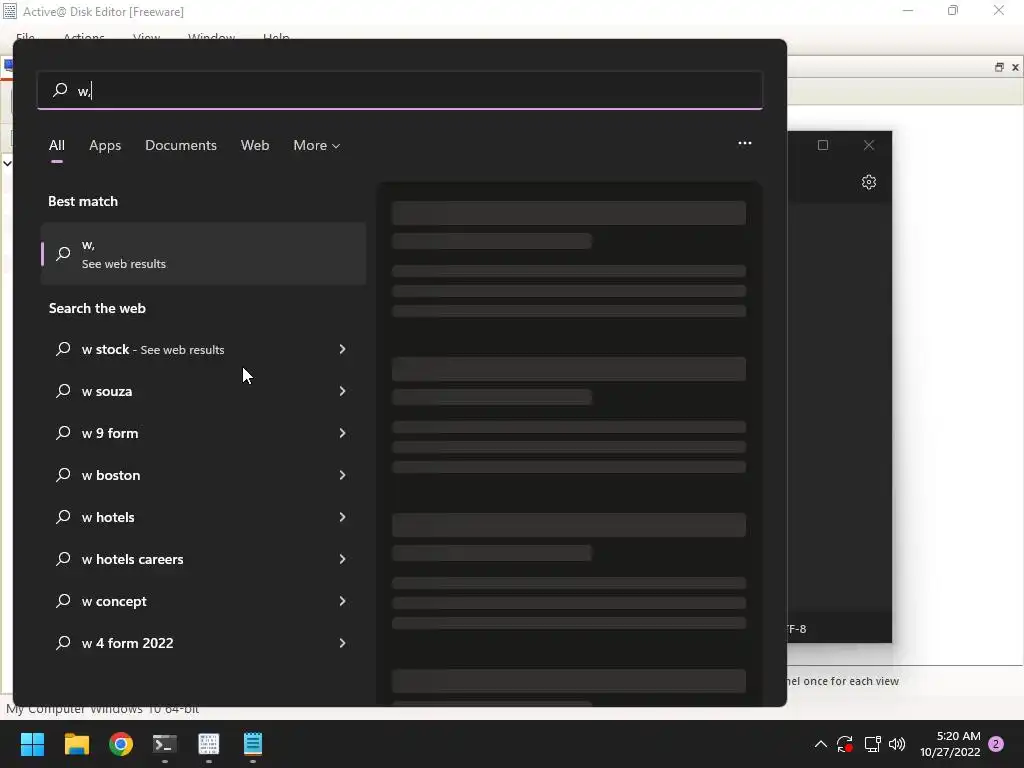Restore the inner Disk Editor document pane

pos(999,67)
